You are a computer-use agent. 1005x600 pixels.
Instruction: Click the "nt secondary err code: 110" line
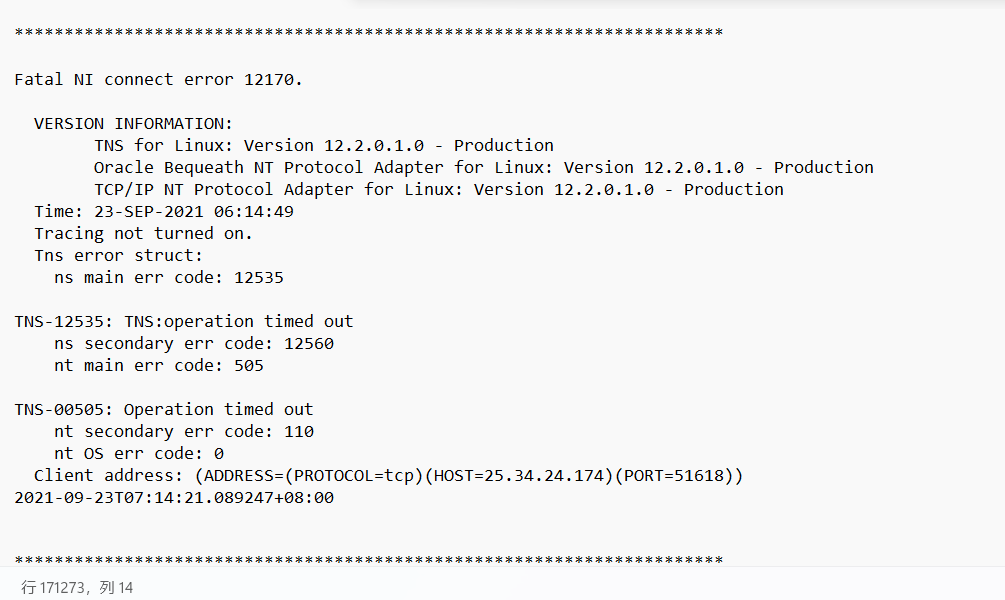[x=183, y=431]
